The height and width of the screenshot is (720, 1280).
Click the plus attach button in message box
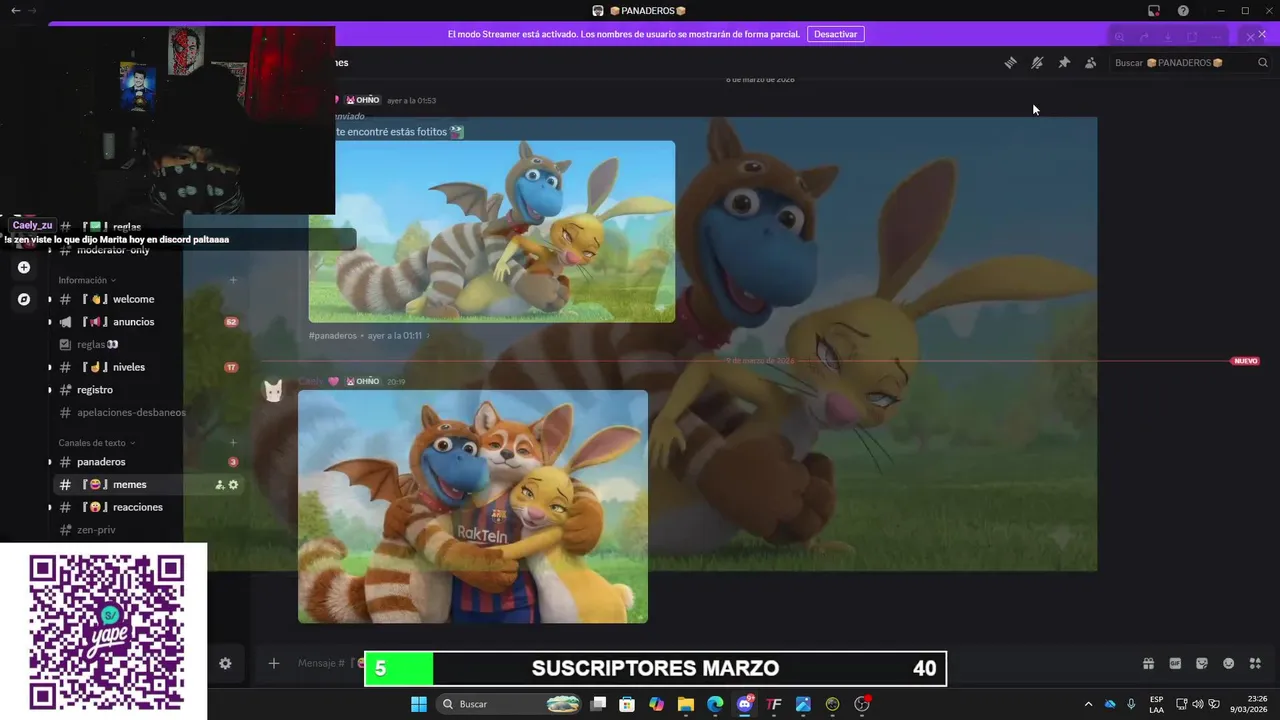pyautogui.click(x=273, y=663)
